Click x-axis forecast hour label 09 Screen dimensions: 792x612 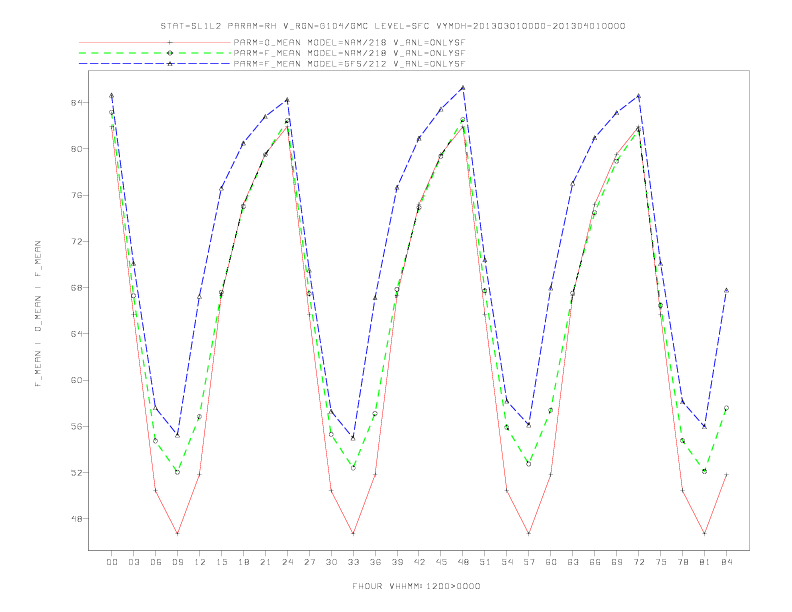[177, 562]
